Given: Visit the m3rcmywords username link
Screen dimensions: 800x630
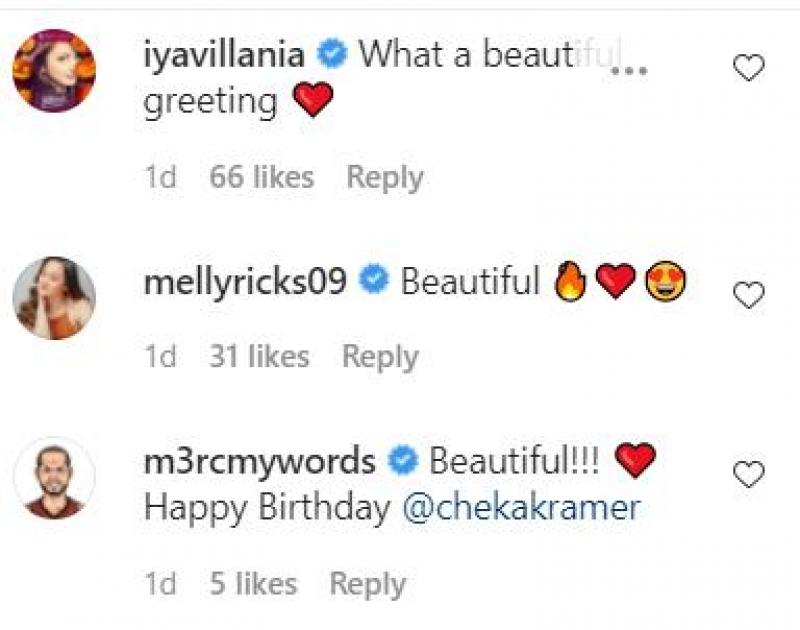Looking at the screenshot, I should point(260,461).
